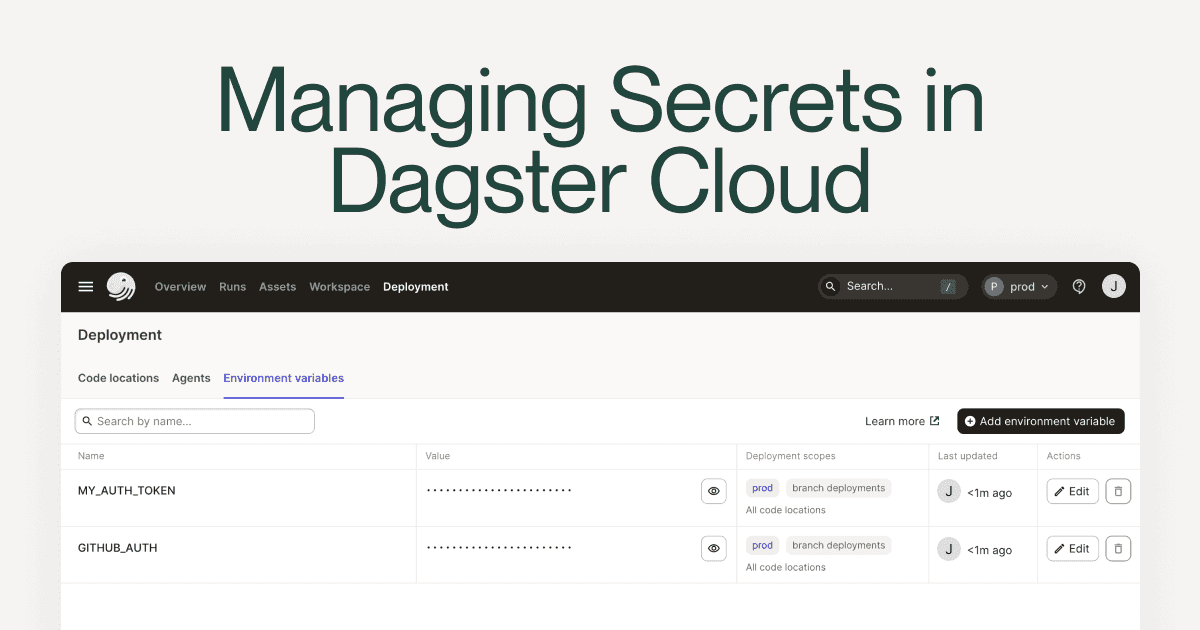Focus the Search by name field

coord(195,421)
